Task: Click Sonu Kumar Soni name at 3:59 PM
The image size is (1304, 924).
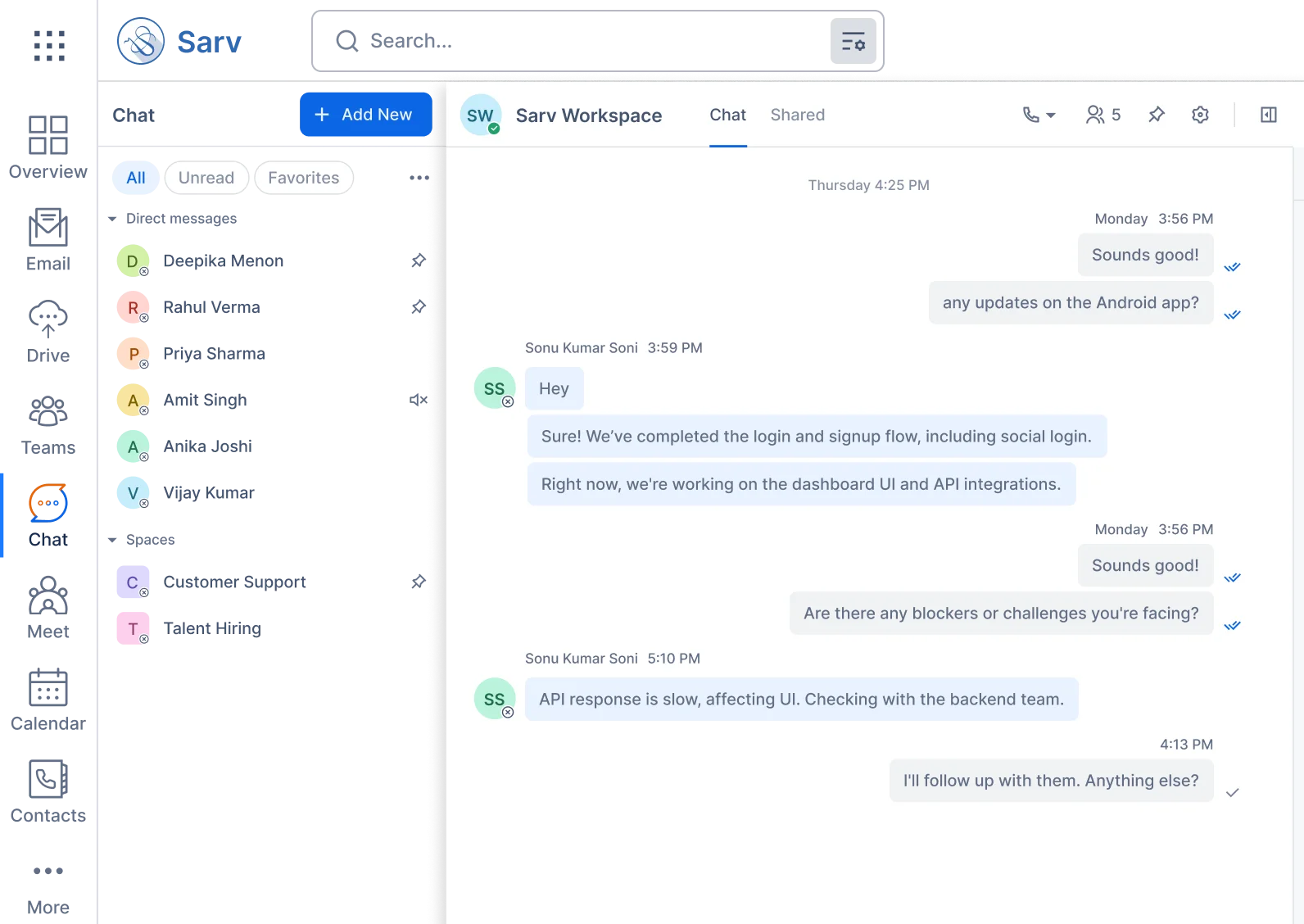Action: point(581,348)
